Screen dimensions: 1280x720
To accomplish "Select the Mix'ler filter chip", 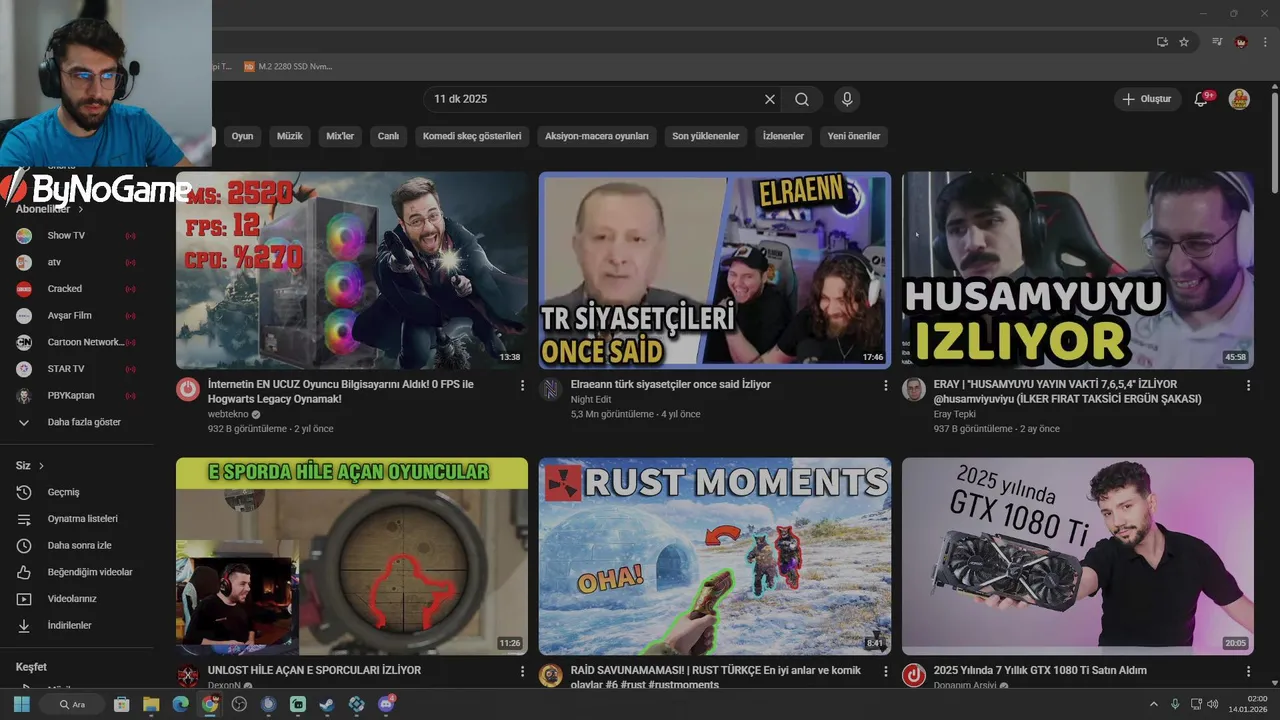I will [340, 136].
